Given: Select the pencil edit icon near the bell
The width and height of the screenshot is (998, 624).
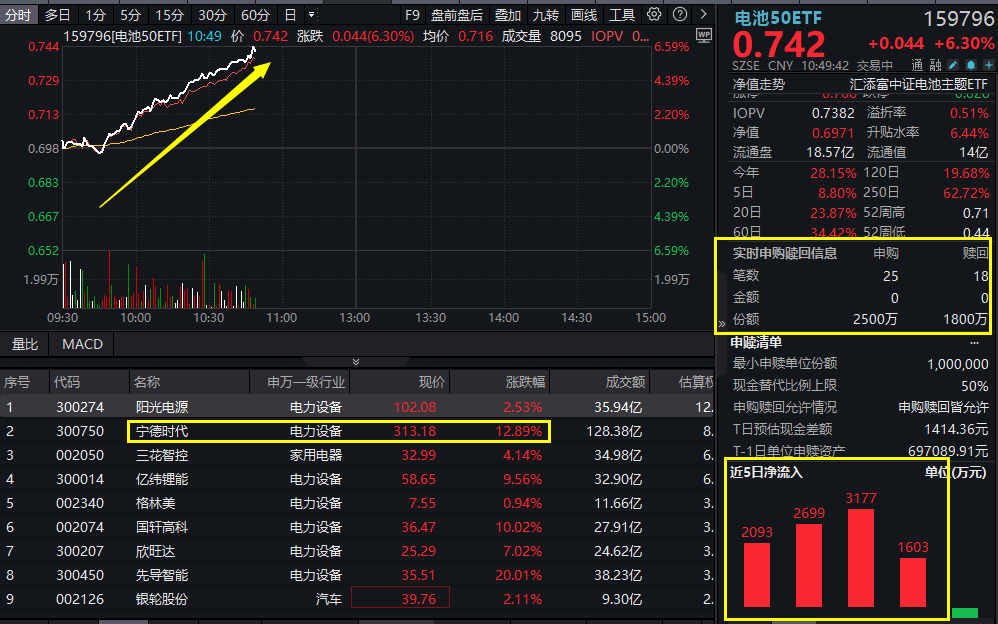Looking at the screenshot, I should click(952, 64).
